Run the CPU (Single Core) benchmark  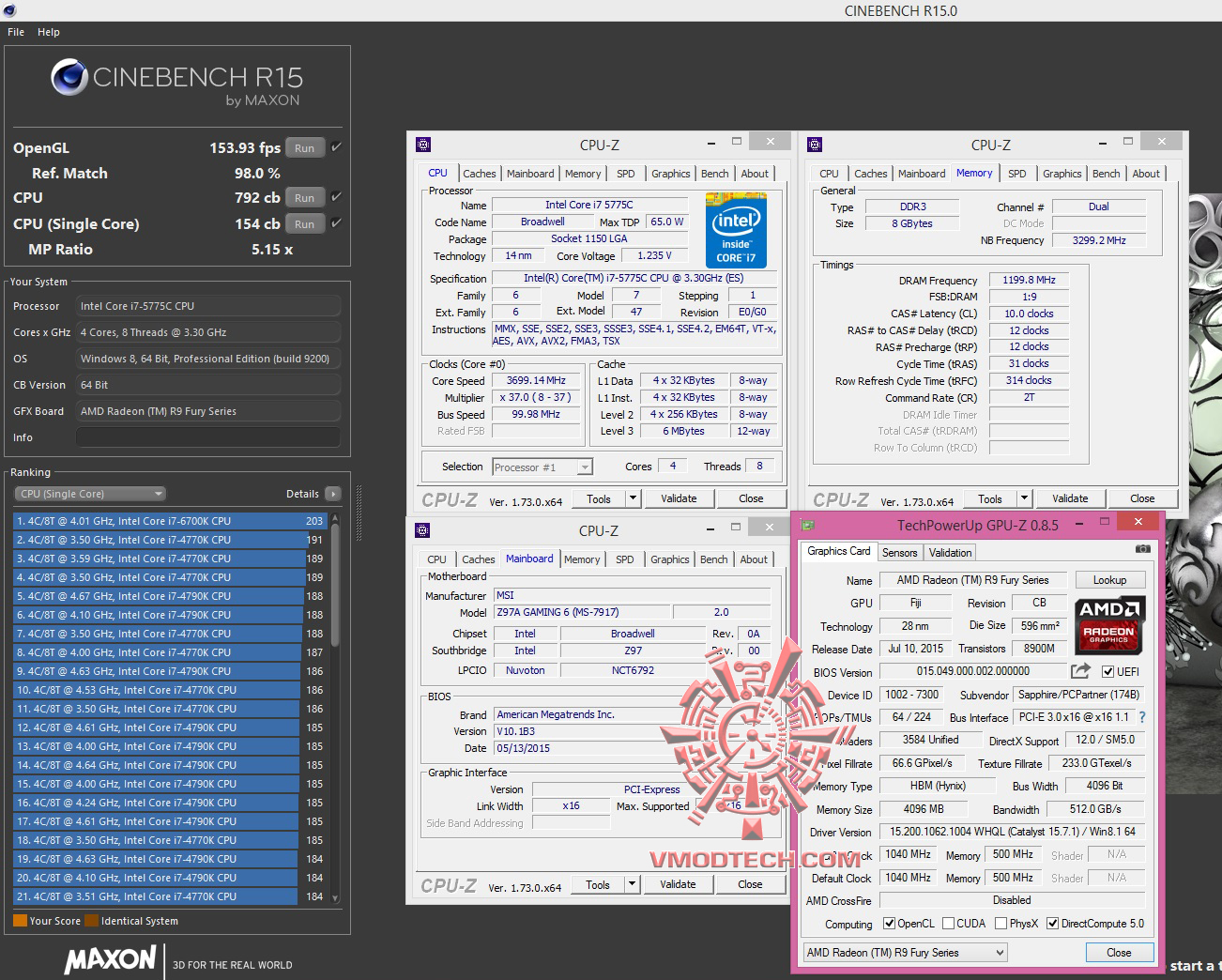(x=305, y=223)
